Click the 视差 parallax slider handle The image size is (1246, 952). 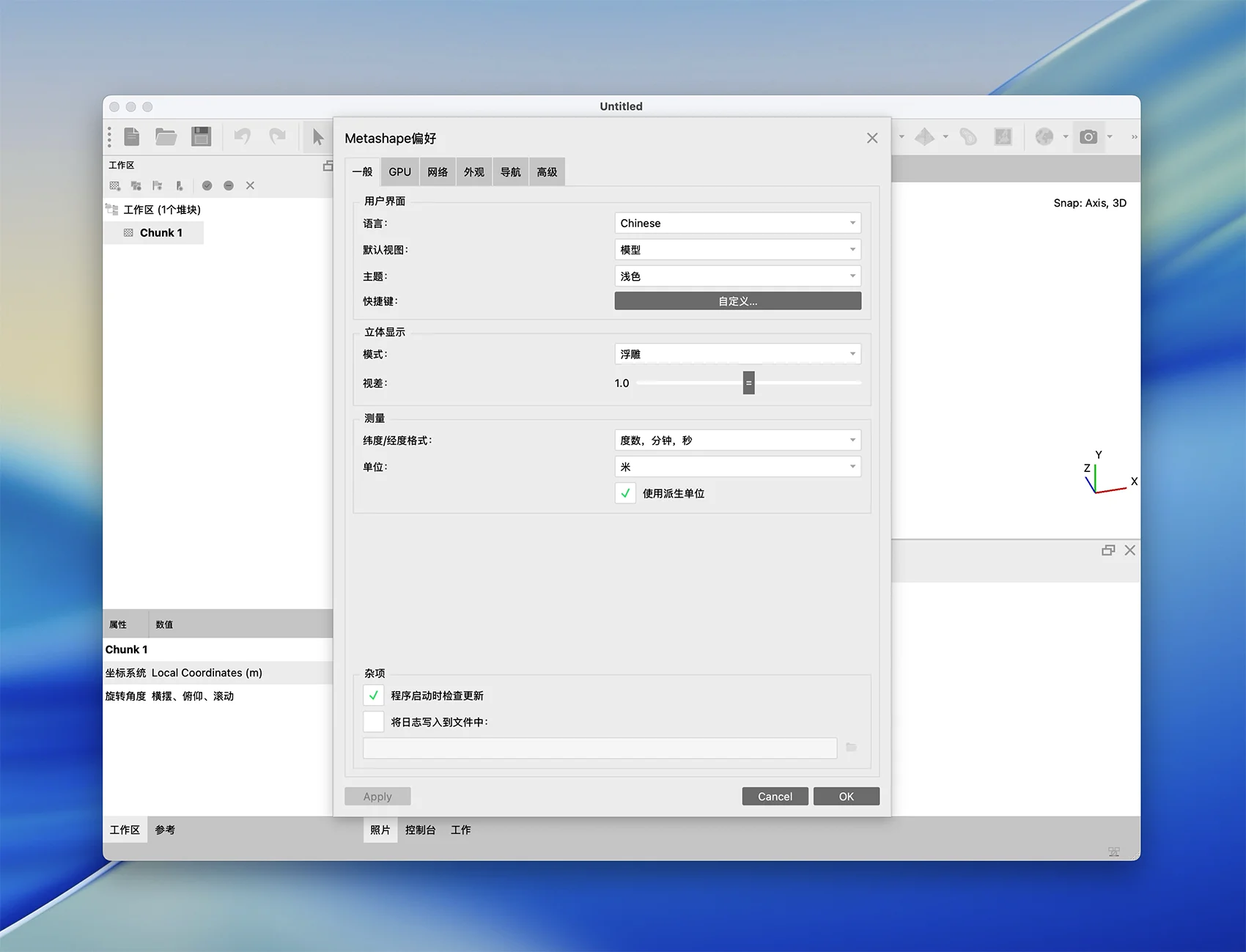click(748, 383)
